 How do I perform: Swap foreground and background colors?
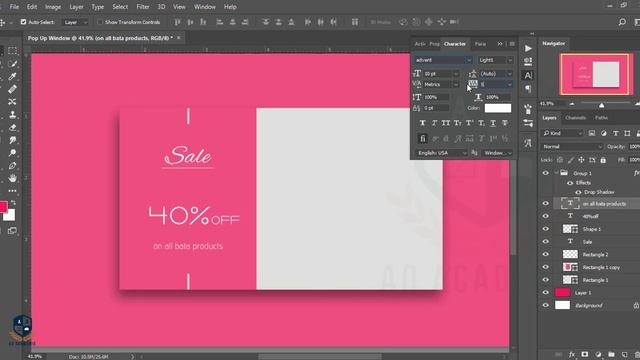click(13, 202)
